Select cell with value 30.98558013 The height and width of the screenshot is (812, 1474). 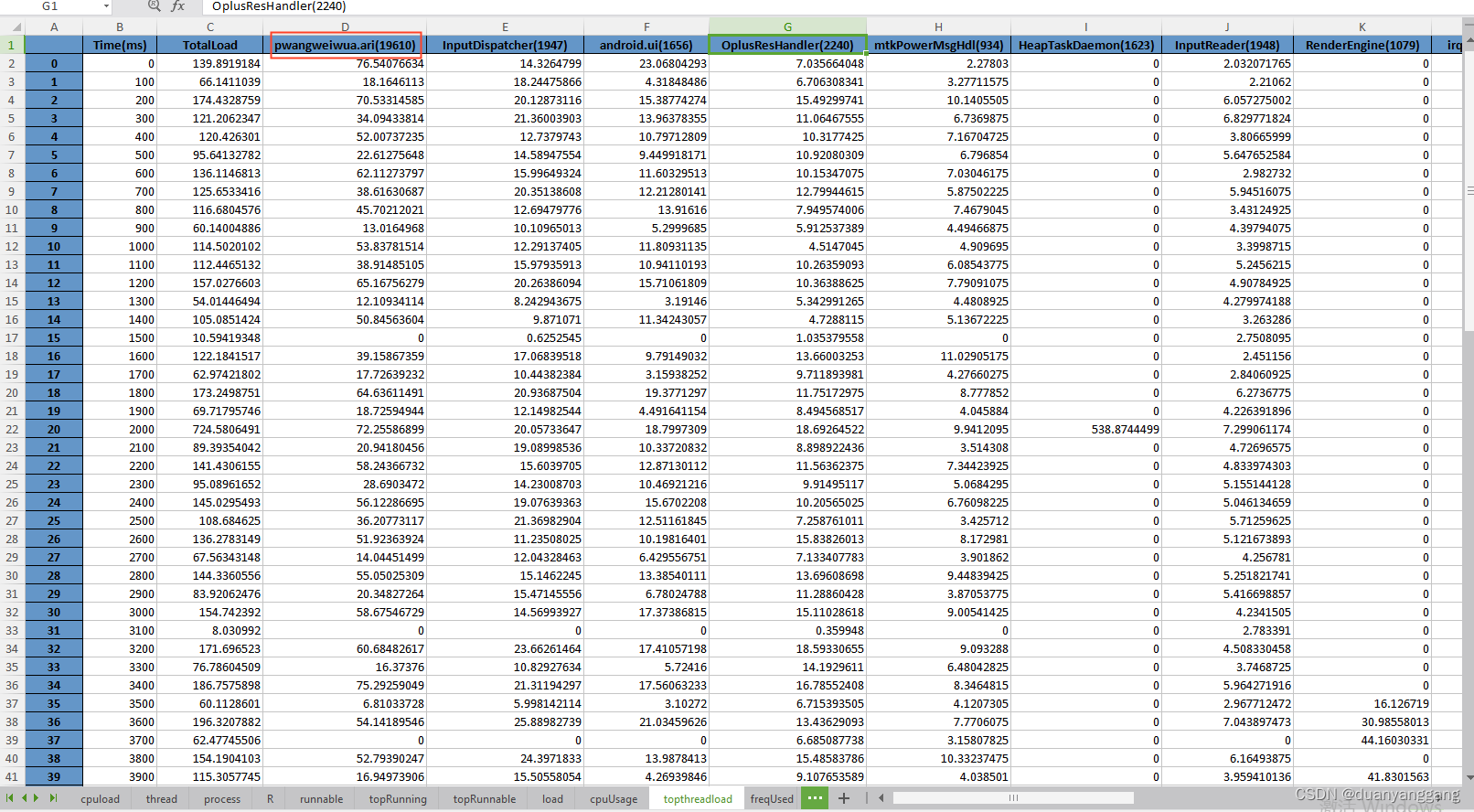coord(1362,721)
